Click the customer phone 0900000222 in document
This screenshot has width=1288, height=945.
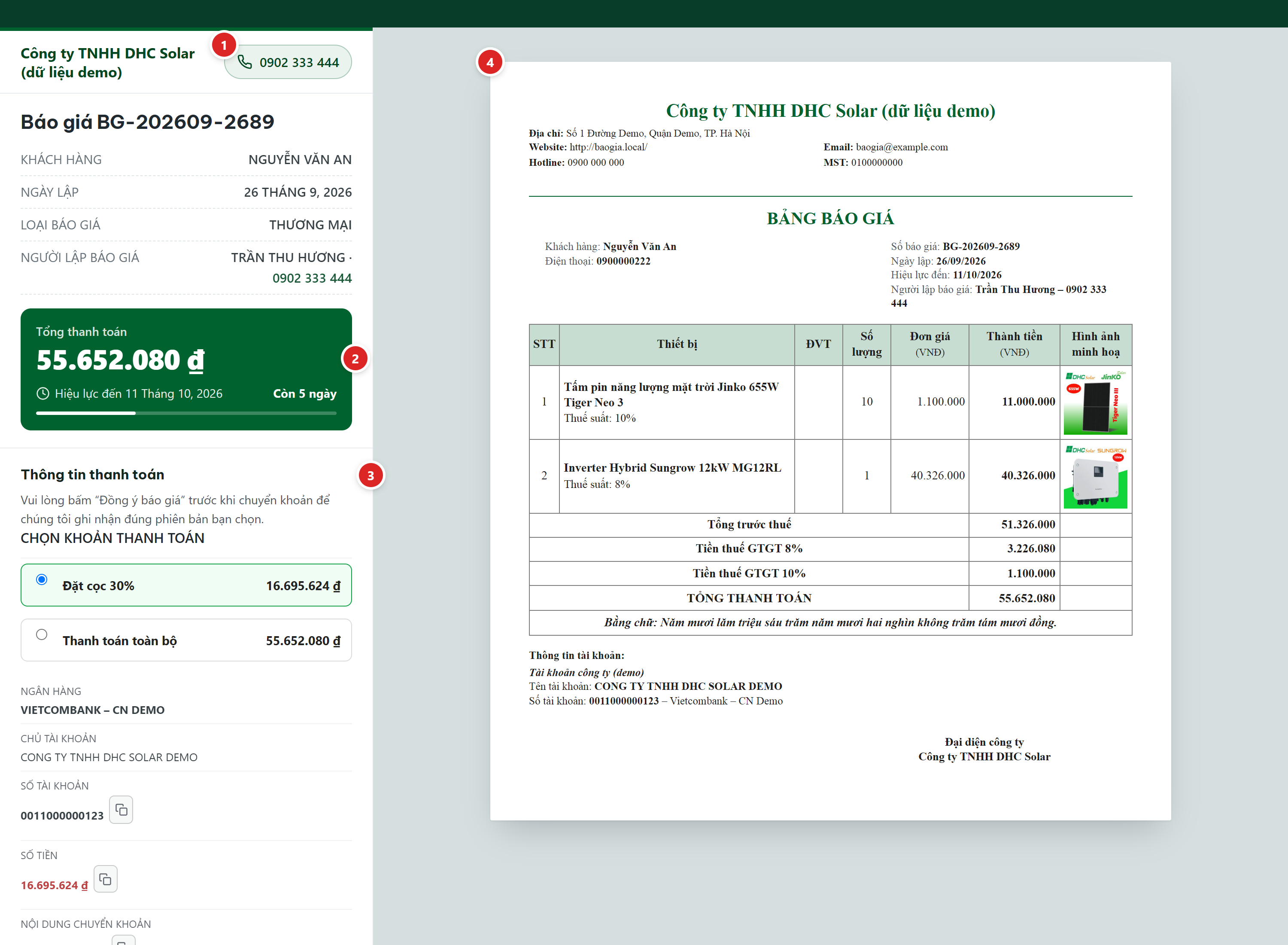pyautogui.click(x=623, y=262)
